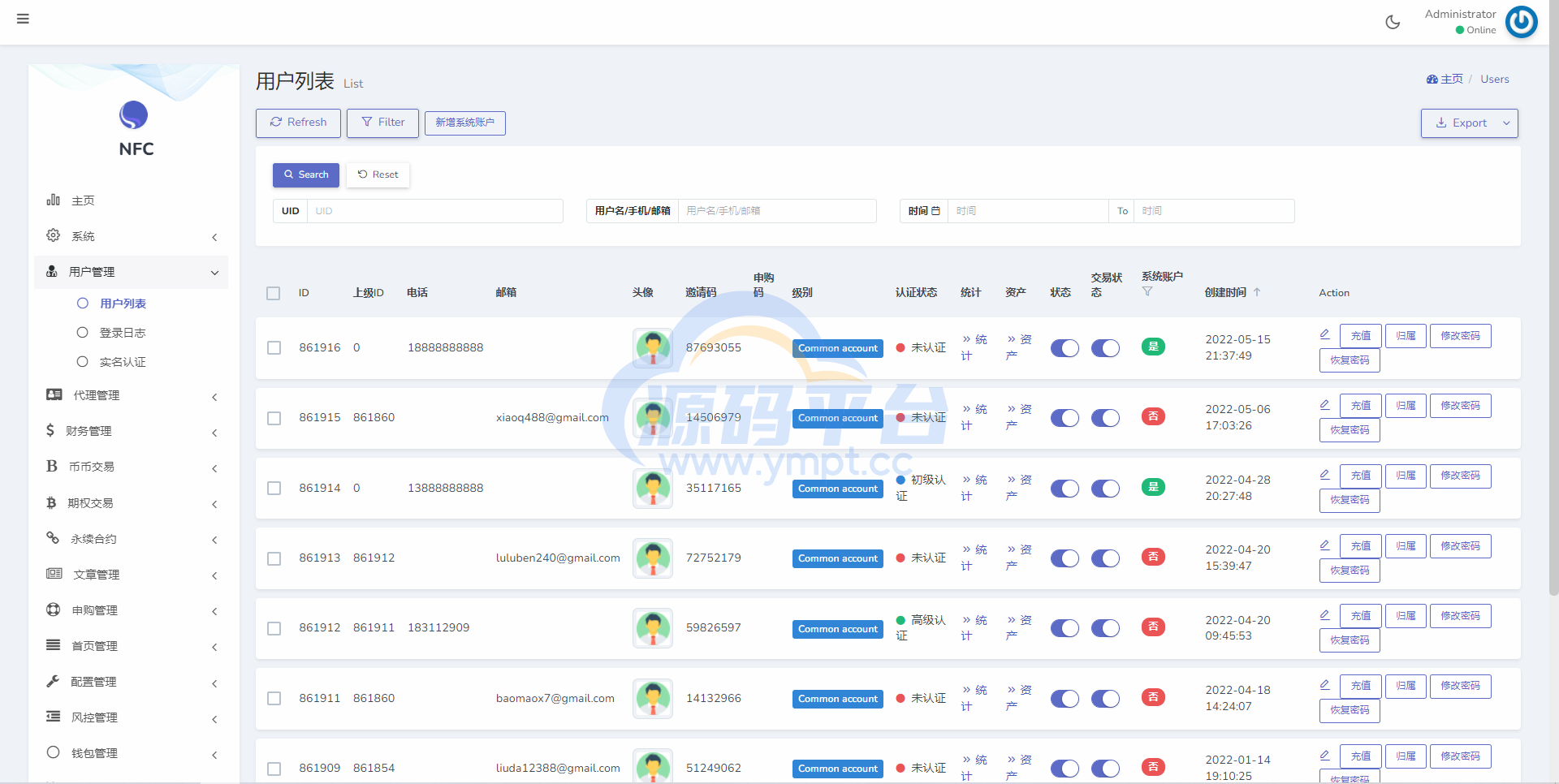Click the red 否 badge for user 861915
This screenshot has height=784, width=1559.
[x=1153, y=416]
